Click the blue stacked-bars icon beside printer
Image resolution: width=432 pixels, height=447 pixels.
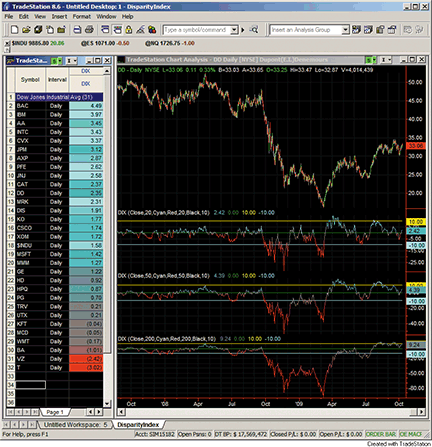[x=105, y=30]
